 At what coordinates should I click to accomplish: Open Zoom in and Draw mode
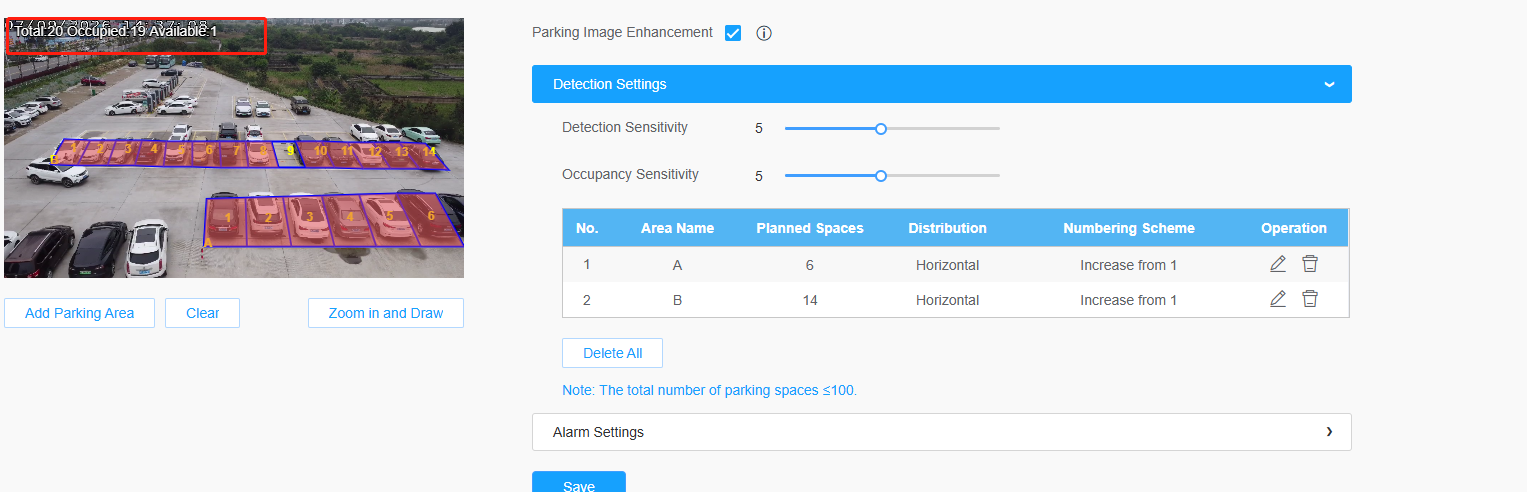tap(386, 313)
